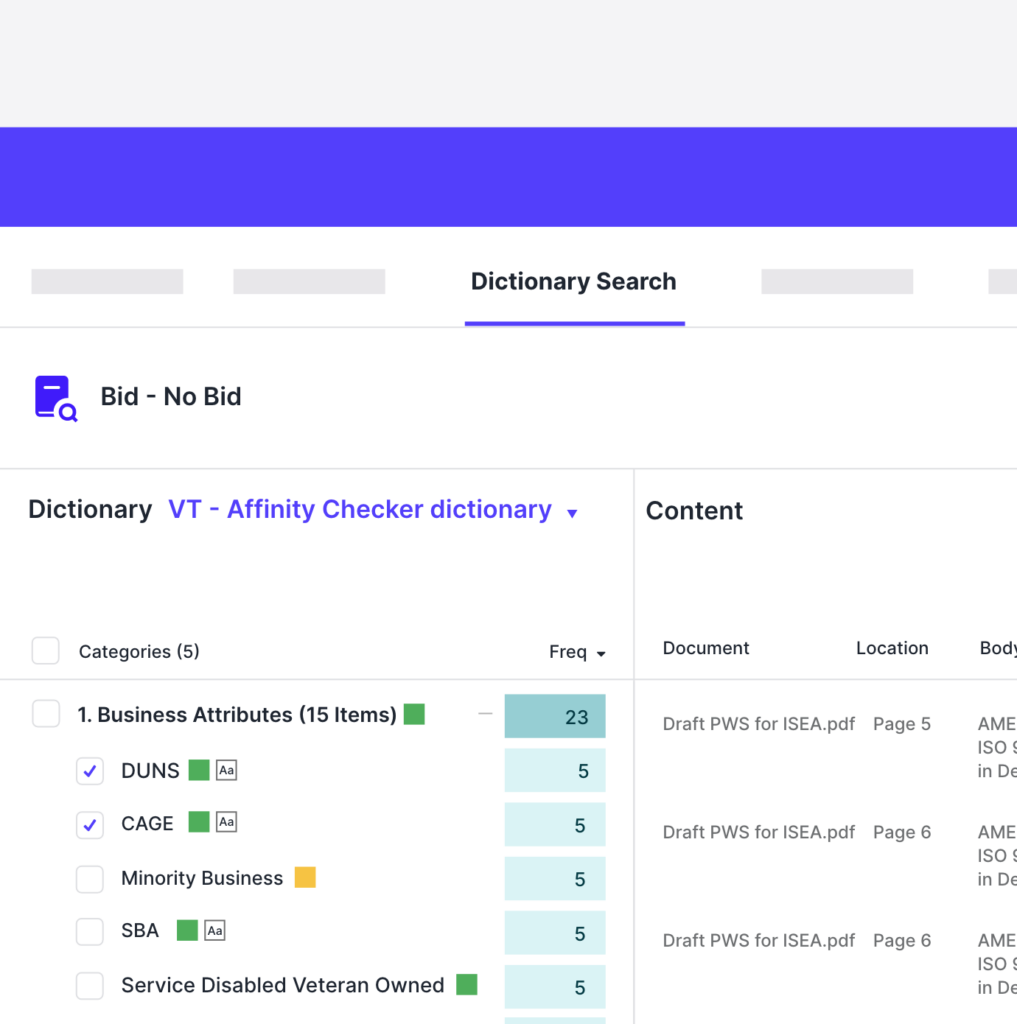1017x1024 pixels.
Task: Switch to the Dictionary Search tab
Action: click(573, 282)
